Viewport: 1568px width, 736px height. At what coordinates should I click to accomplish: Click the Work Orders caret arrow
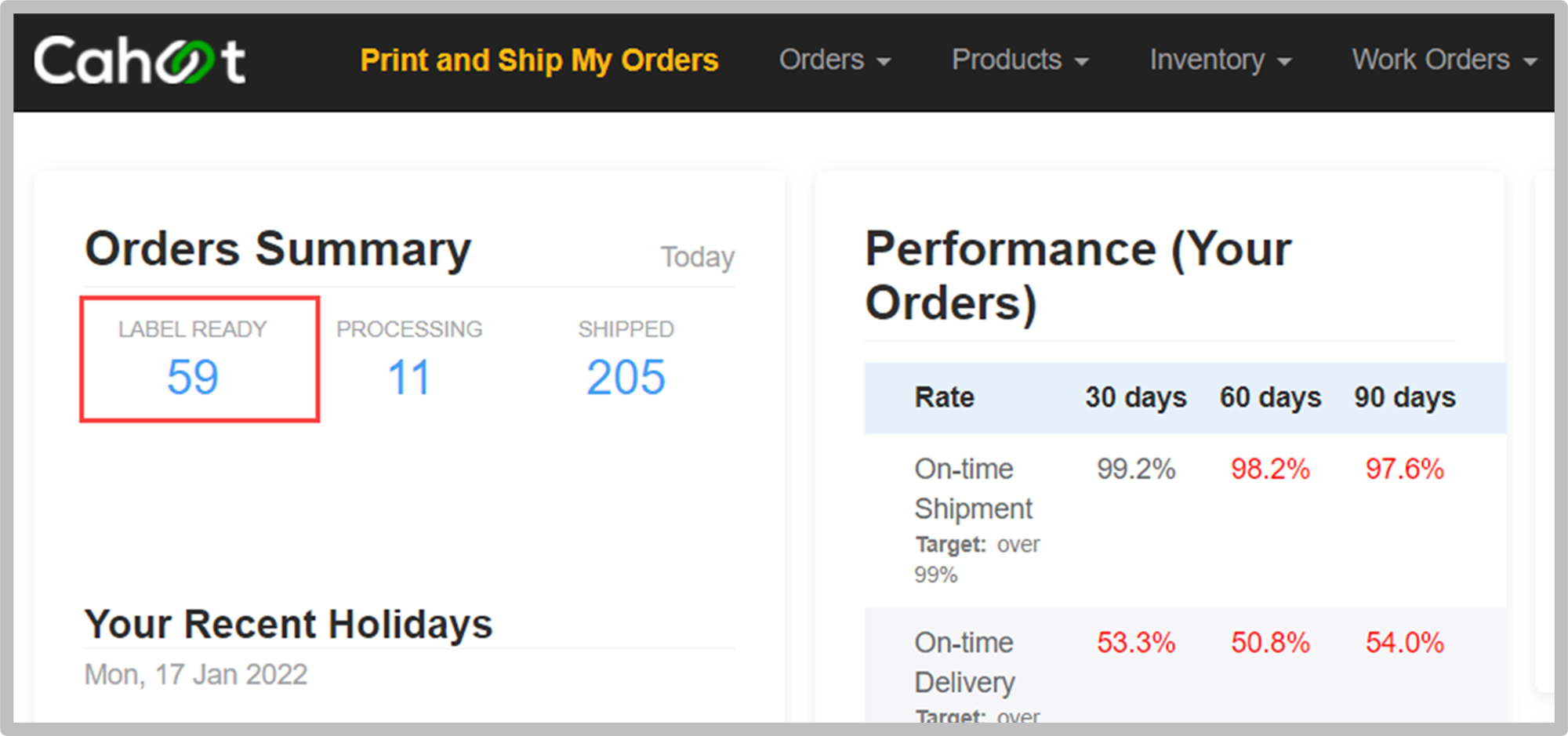click(x=1530, y=62)
